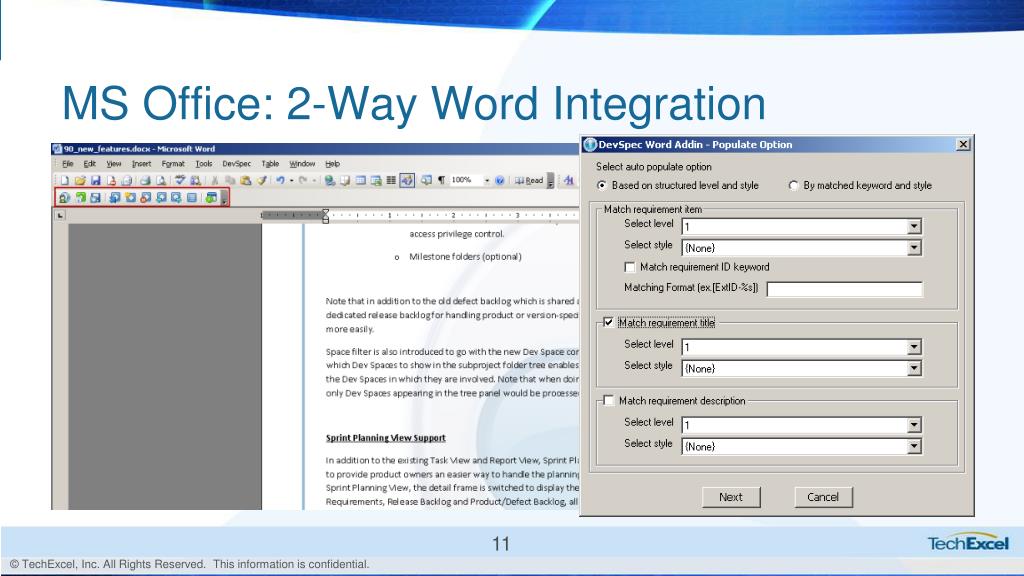Click the Paste clipboard icon
Image resolution: width=1024 pixels, height=576 pixels.
pyautogui.click(x=246, y=180)
